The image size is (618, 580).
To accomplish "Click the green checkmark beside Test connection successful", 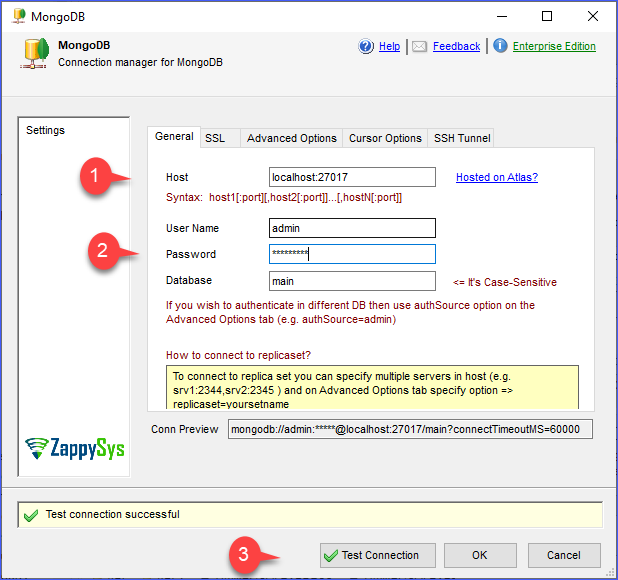I will point(31,515).
